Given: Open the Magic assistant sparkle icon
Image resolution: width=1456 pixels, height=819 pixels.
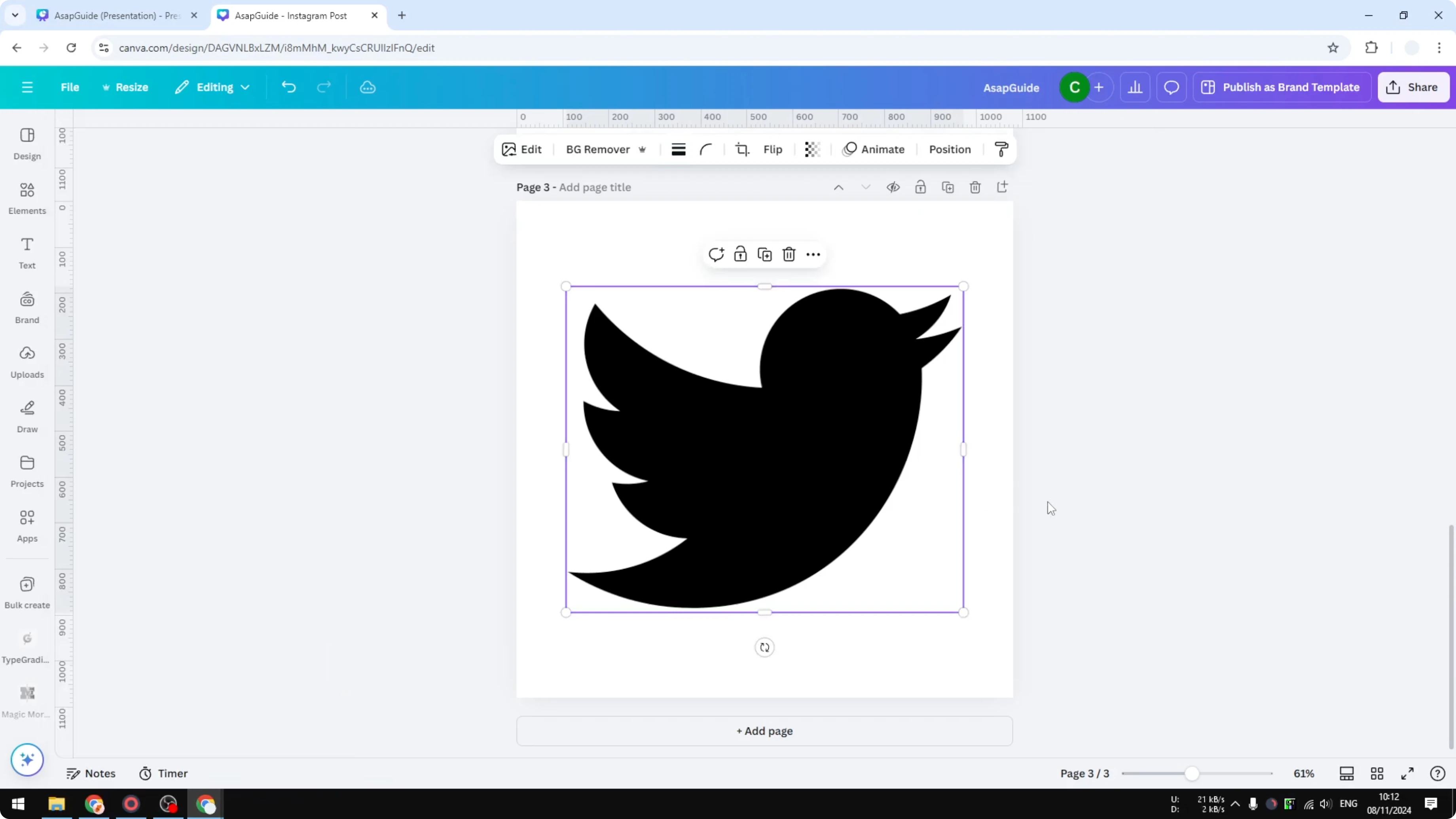Looking at the screenshot, I should tap(27, 760).
